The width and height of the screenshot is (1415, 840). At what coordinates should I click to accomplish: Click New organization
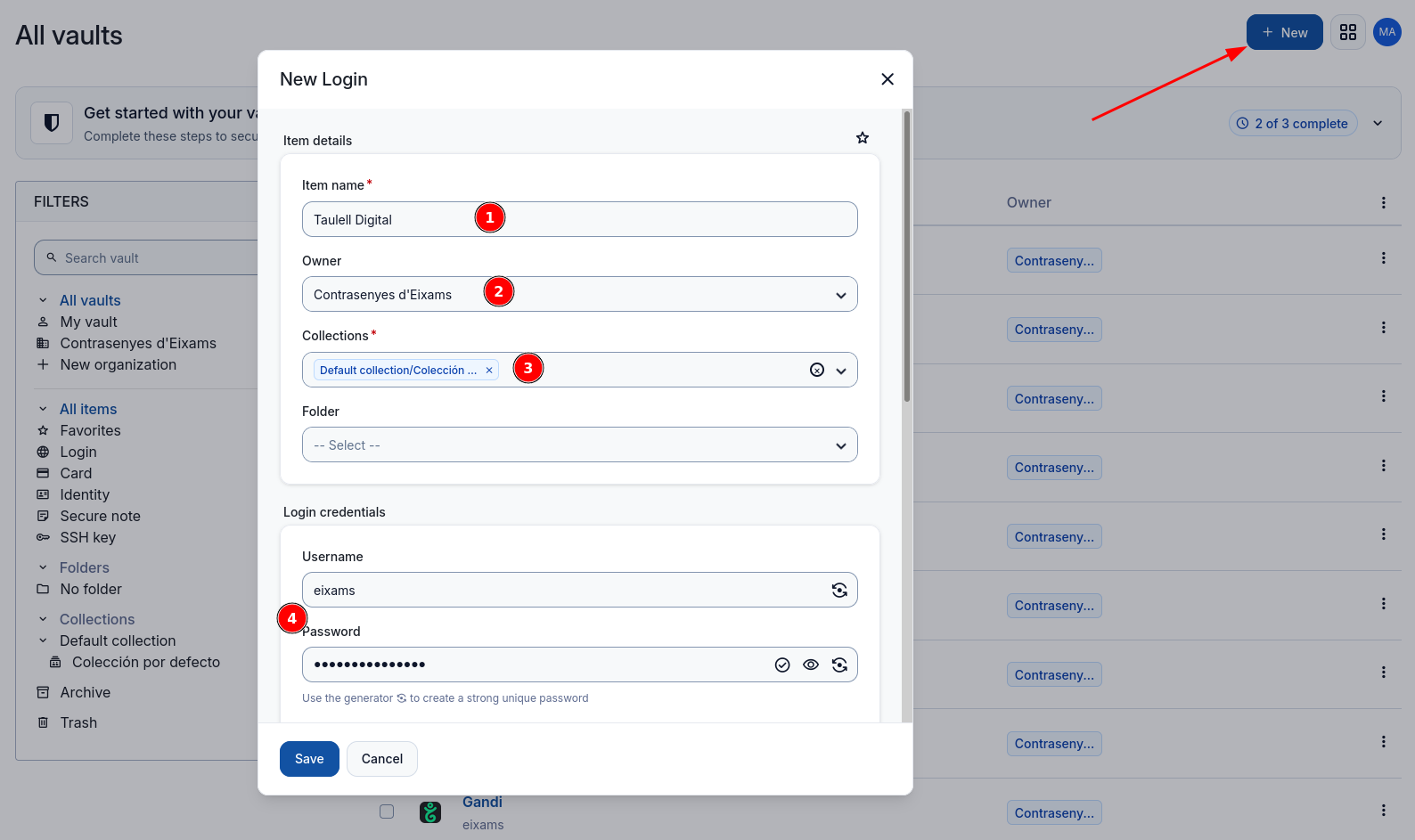[118, 365]
